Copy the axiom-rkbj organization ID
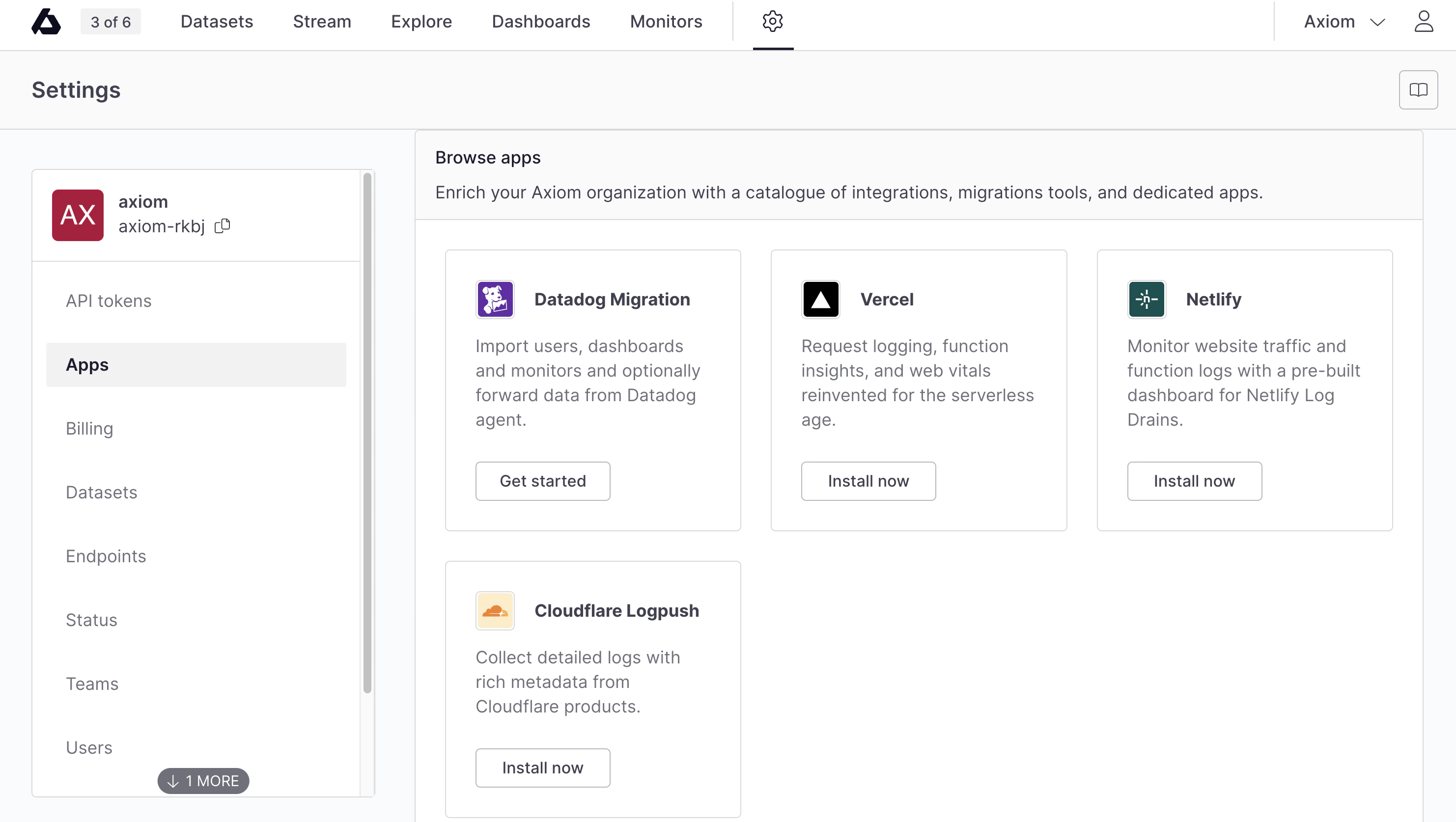The width and height of the screenshot is (1456, 822). 222,225
